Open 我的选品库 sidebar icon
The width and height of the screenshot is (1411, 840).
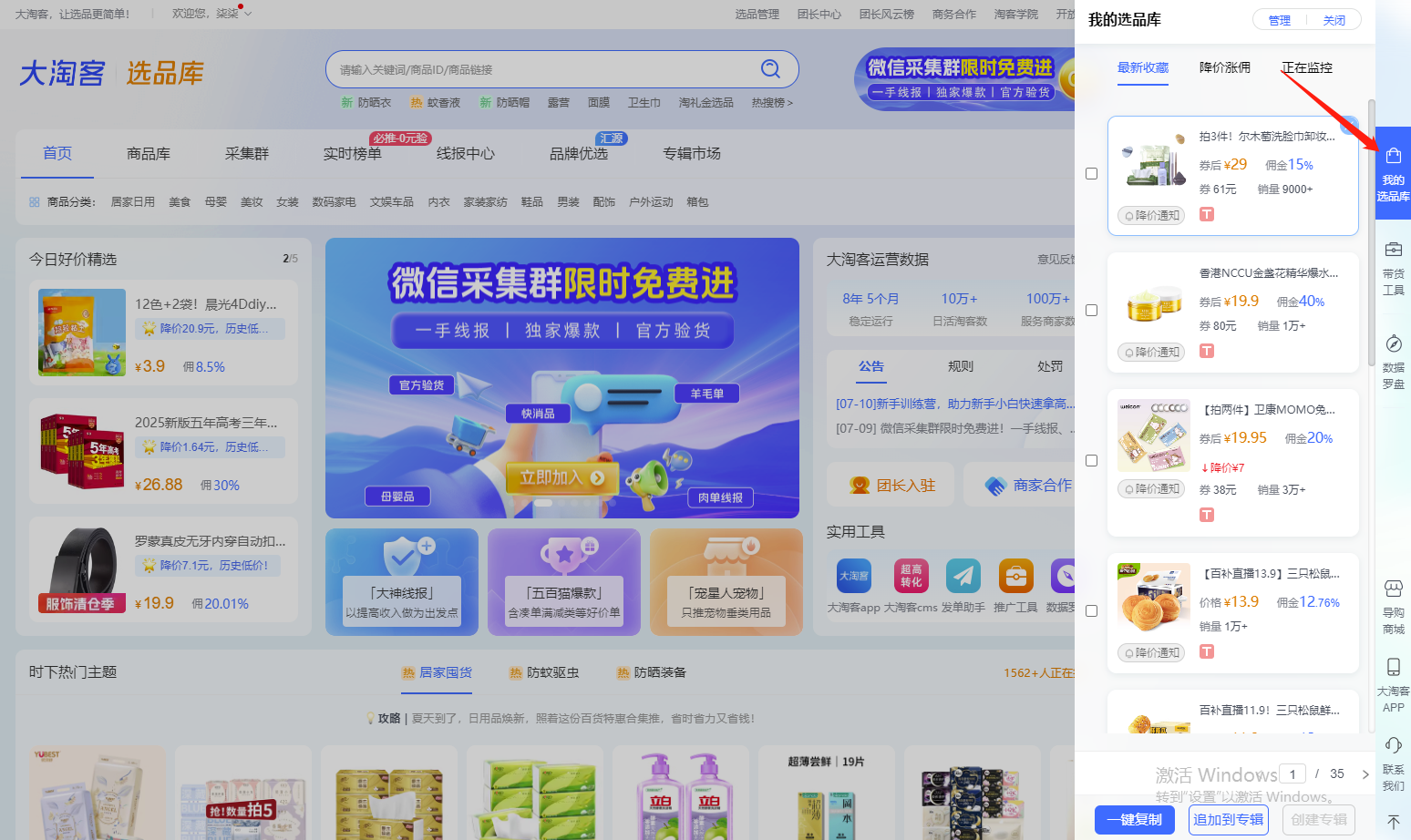[x=1393, y=173]
